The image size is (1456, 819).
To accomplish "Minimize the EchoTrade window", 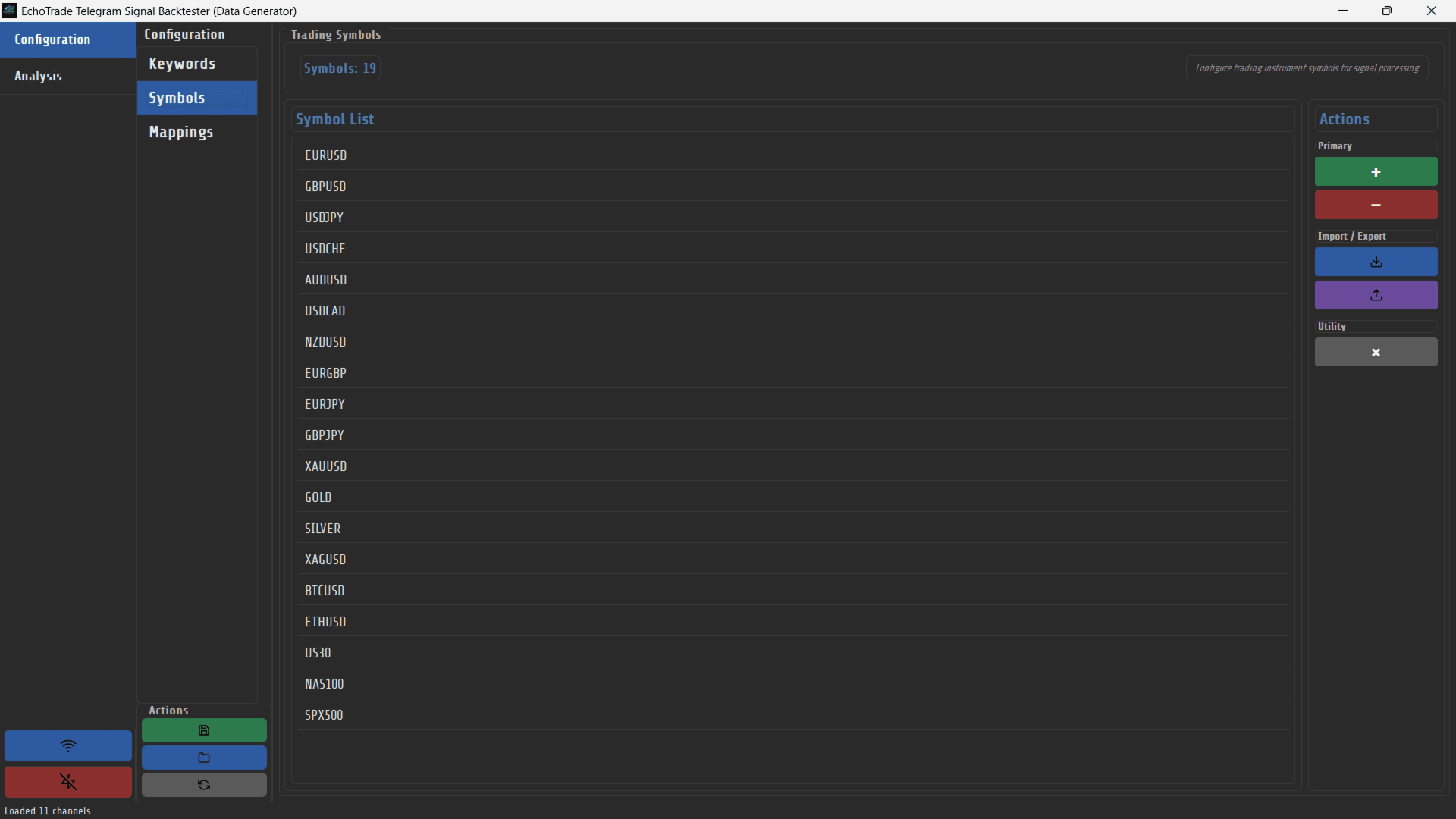I will pyautogui.click(x=1342, y=11).
